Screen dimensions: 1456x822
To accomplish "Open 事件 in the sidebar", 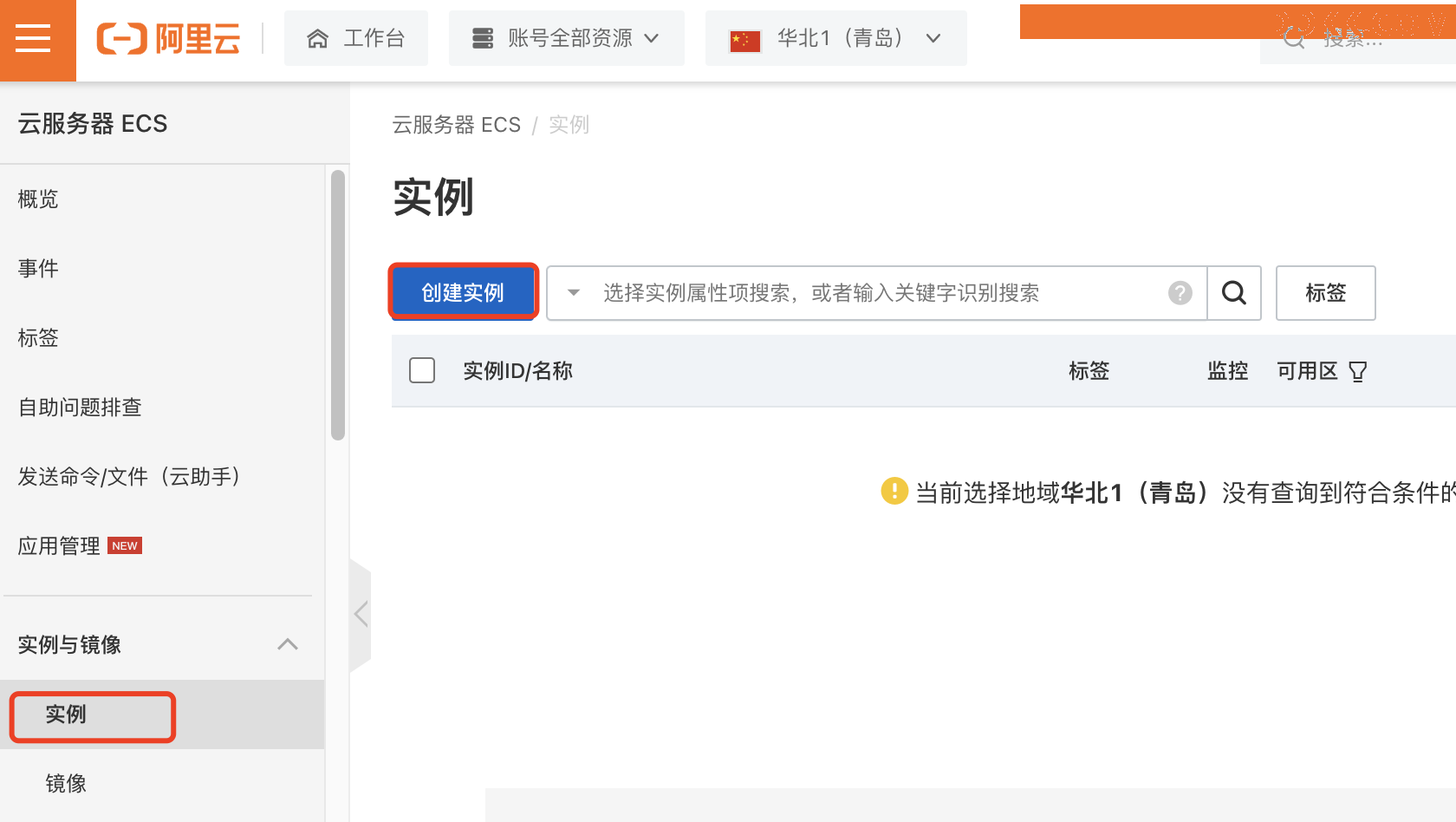I will tap(38, 268).
